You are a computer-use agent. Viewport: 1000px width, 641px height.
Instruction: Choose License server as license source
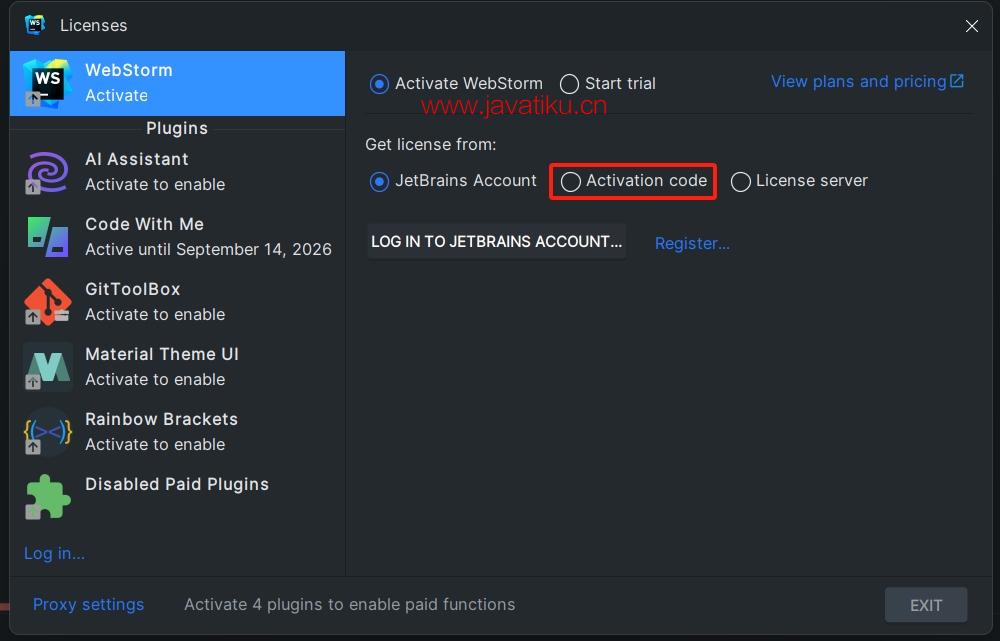pos(741,182)
